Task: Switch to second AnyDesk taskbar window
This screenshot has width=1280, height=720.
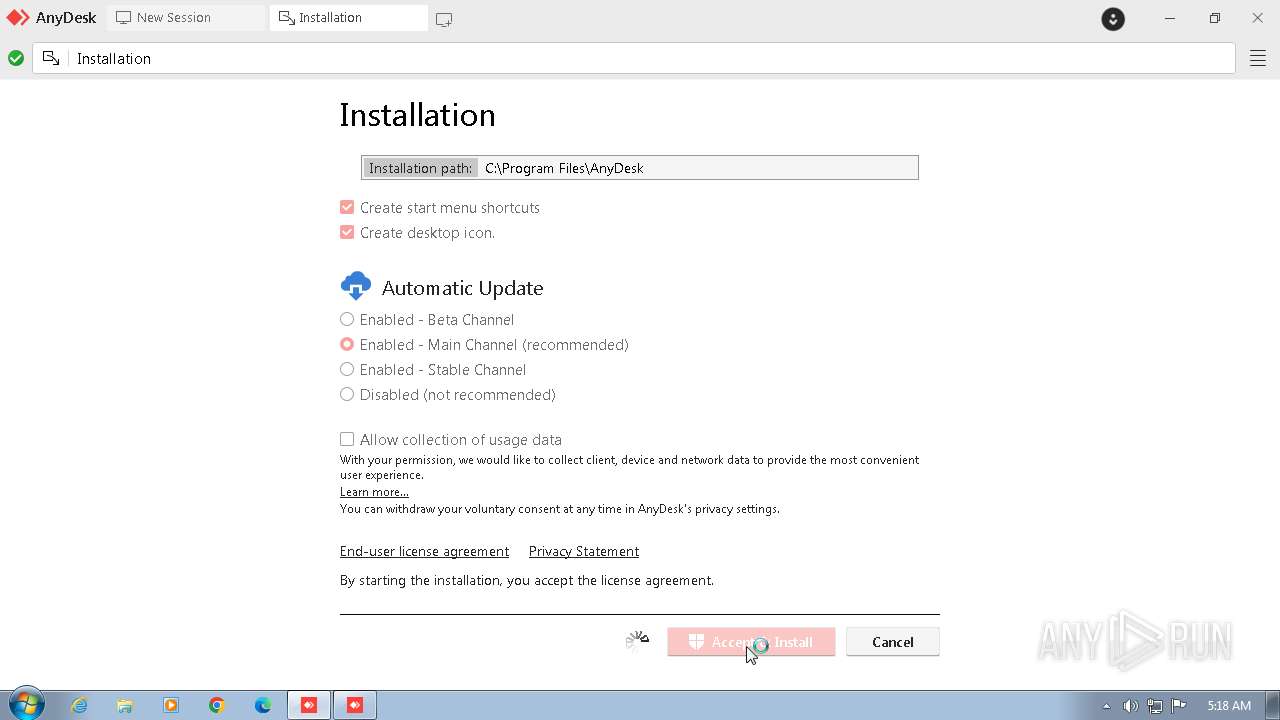Action: tap(355, 705)
